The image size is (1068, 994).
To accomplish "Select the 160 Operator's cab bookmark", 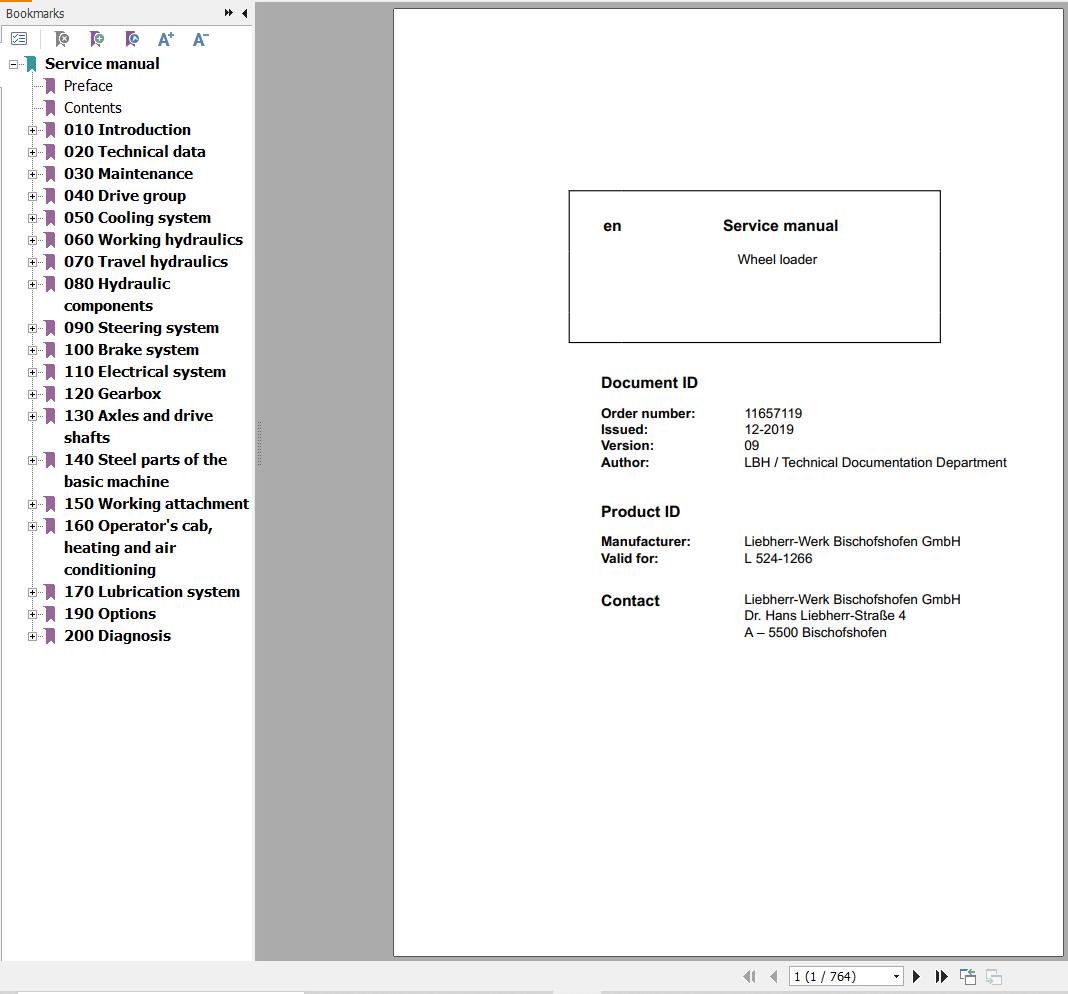I will 138,548.
